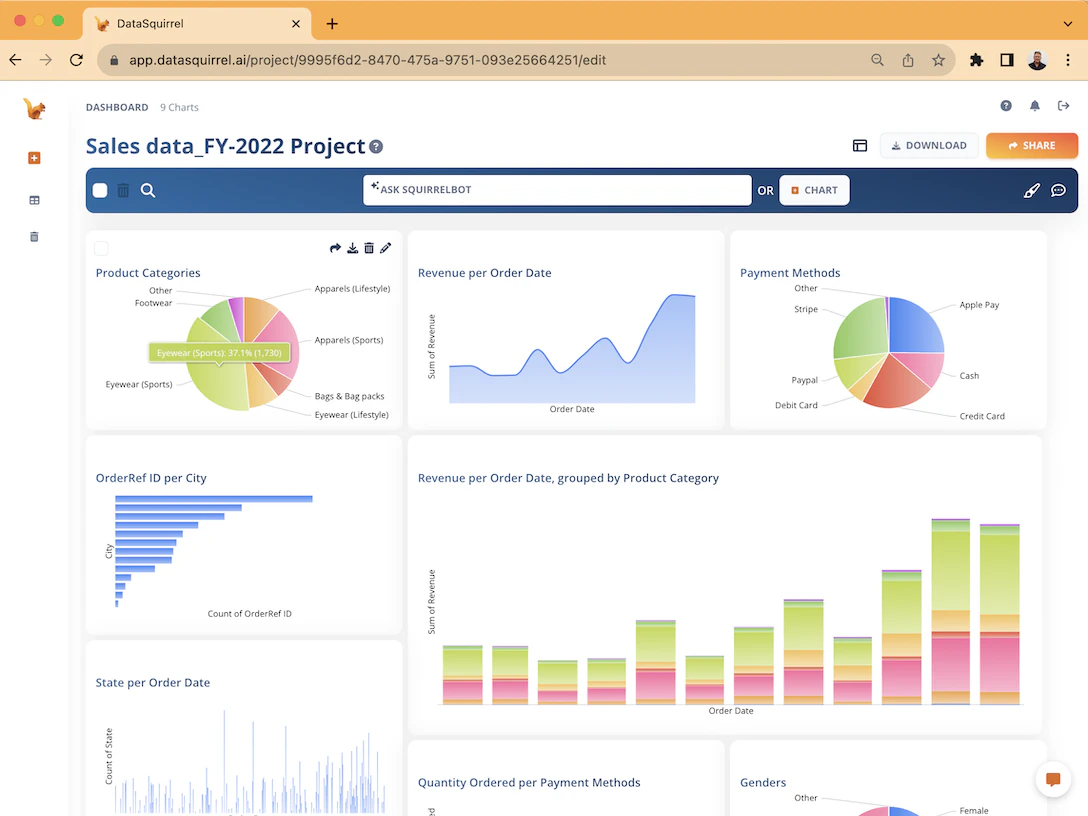Click the "OrderRef ID per City" title
Viewport: 1088px width, 816px height.
[x=151, y=477]
